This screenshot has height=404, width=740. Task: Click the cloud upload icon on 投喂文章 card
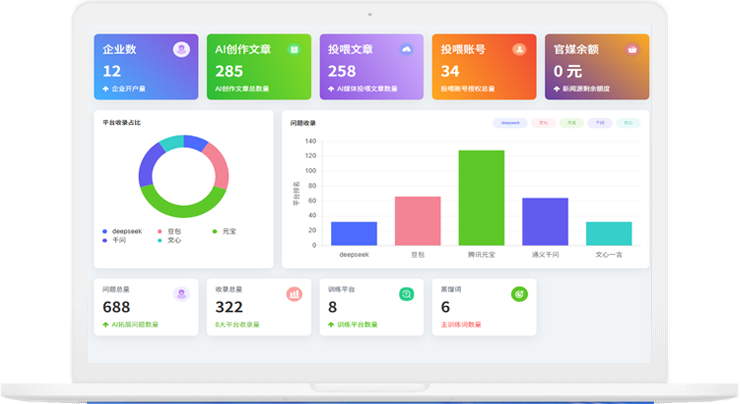[406, 49]
